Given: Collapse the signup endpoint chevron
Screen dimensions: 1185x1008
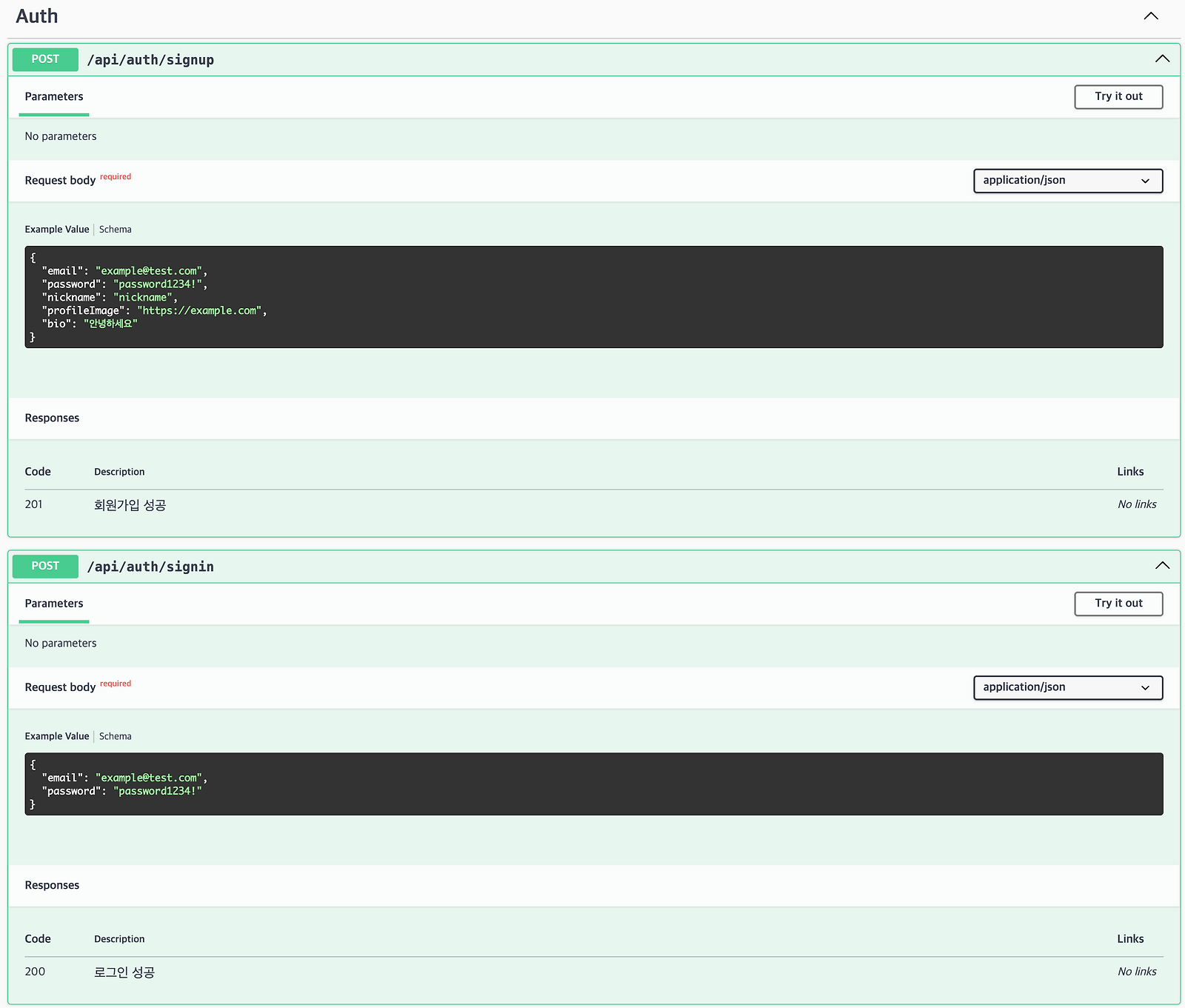Looking at the screenshot, I should click(1162, 59).
